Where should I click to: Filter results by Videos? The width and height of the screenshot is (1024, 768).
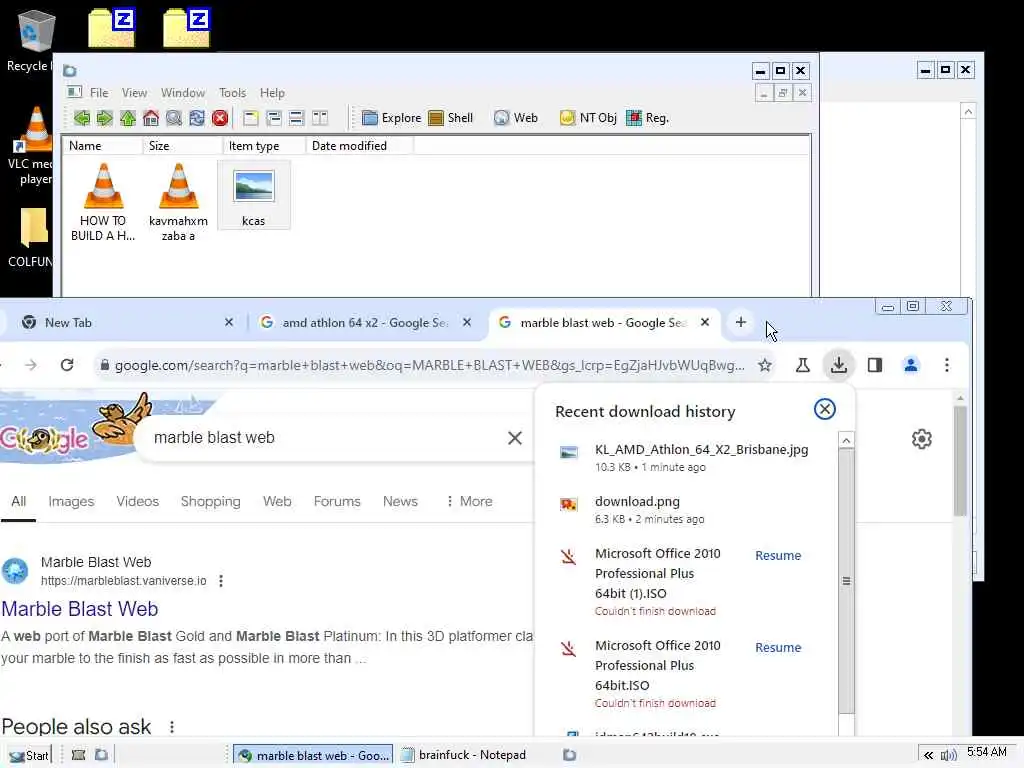pyautogui.click(x=138, y=502)
